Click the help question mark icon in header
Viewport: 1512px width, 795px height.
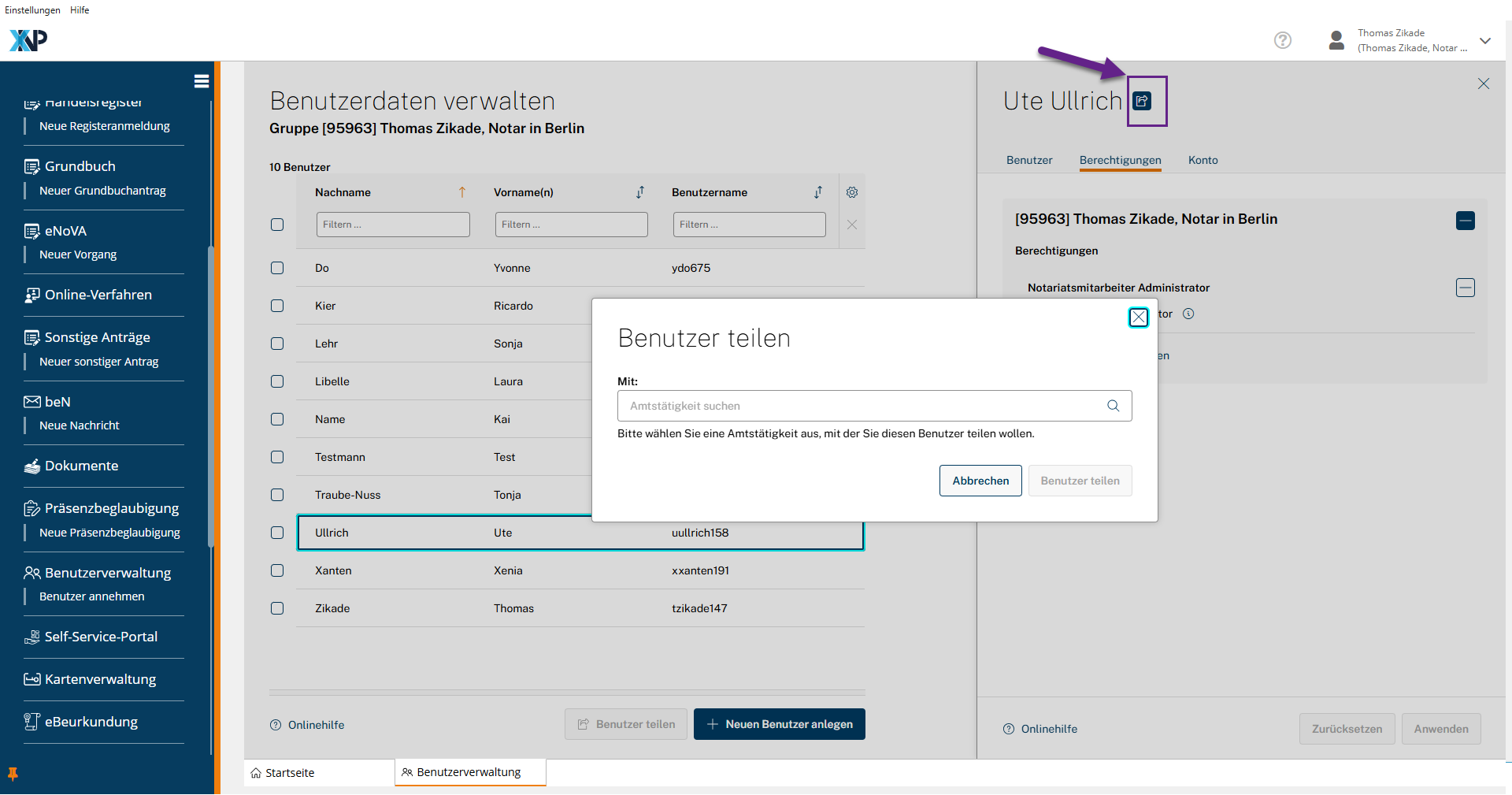[x=1282, y=40]
